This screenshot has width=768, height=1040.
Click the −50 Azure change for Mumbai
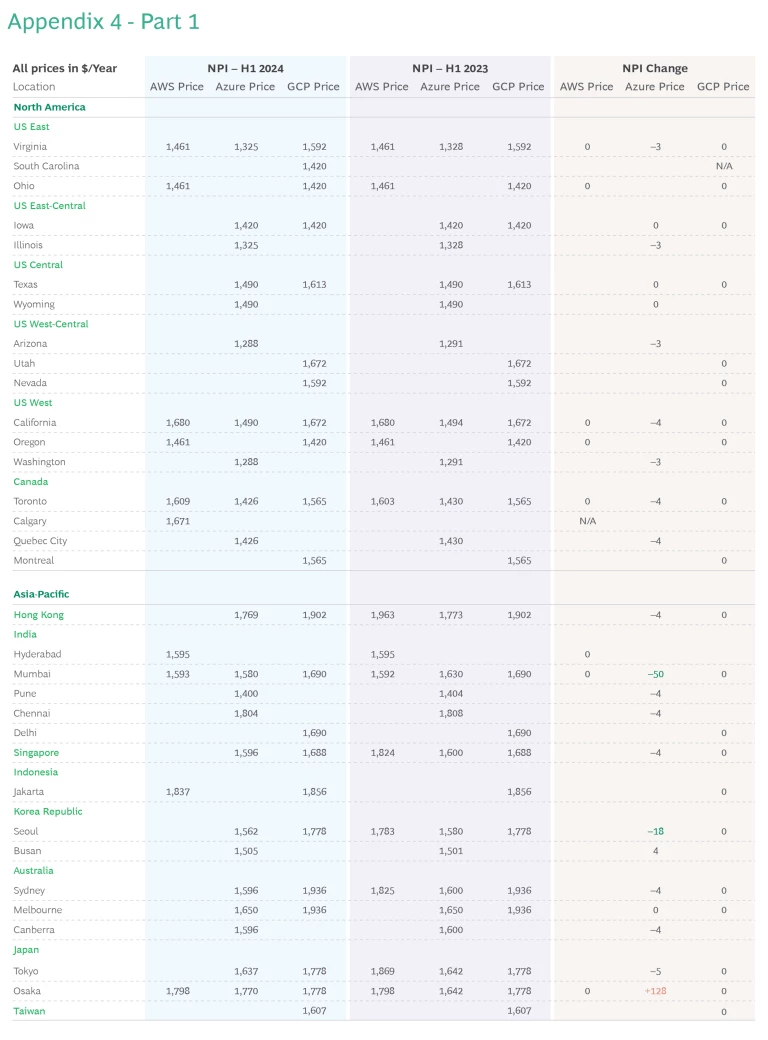point(655,674)
